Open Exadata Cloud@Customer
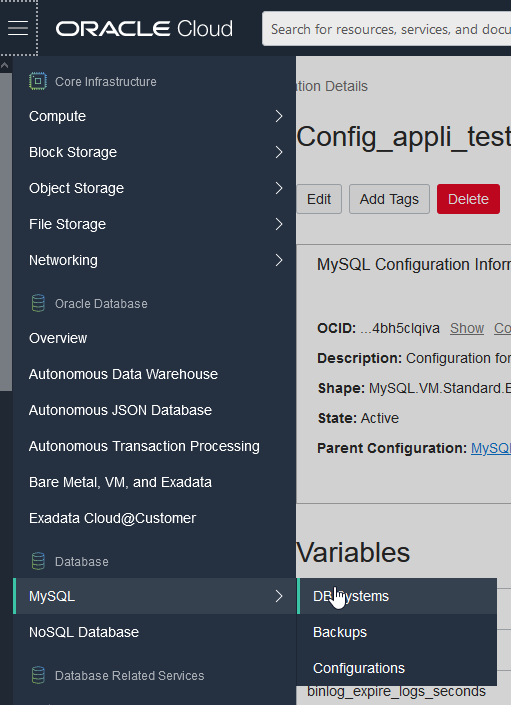The image size is (511, 705). point(155,518)
